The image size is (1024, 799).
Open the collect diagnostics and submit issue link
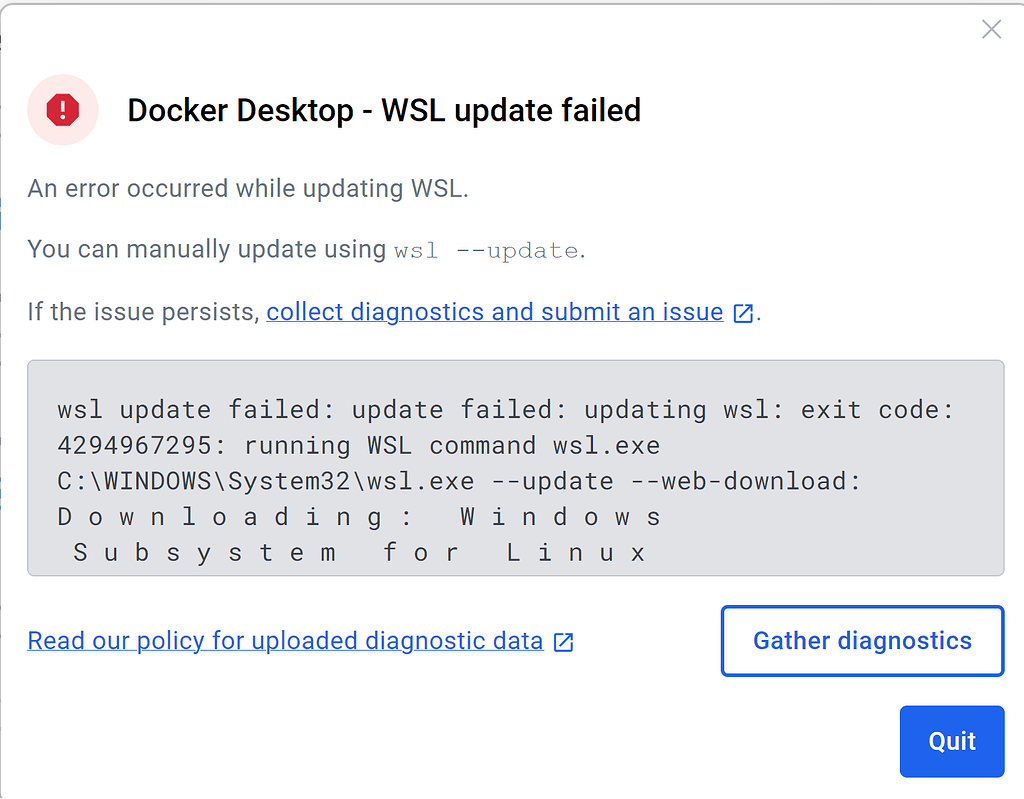[494, 312]
